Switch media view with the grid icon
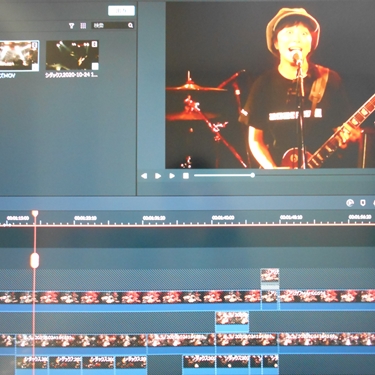The height and width of the screenshot is (375, 375). pos(83,26)
